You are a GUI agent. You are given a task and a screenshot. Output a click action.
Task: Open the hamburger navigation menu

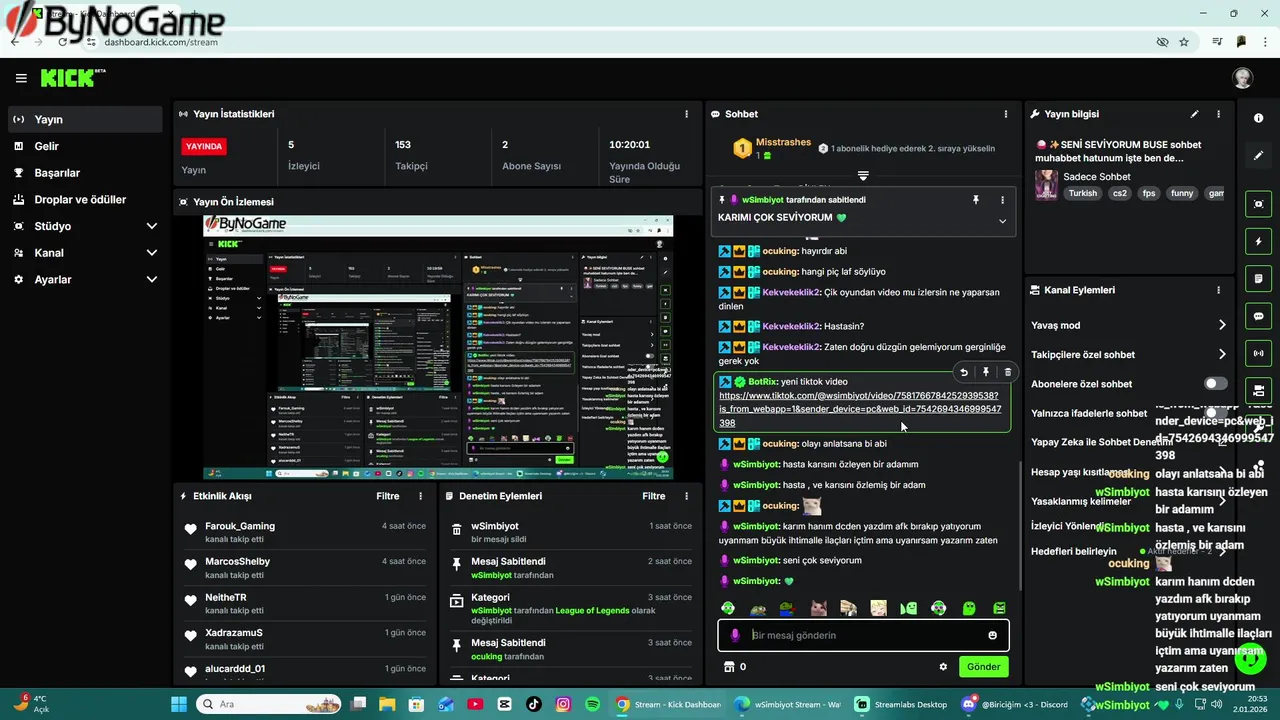(21, 78)
